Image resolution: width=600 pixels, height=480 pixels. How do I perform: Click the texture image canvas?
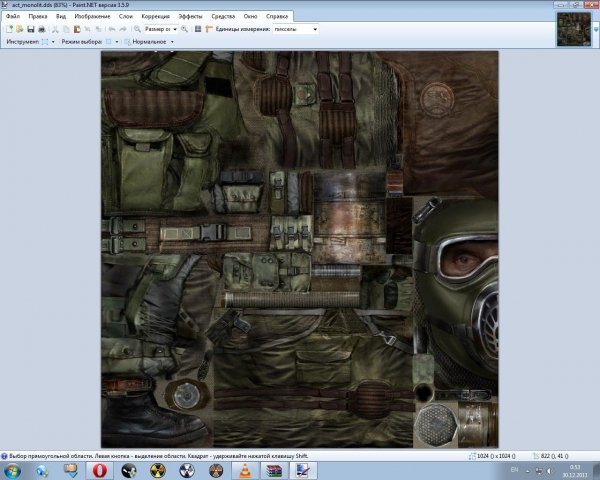tap(300, 249)
